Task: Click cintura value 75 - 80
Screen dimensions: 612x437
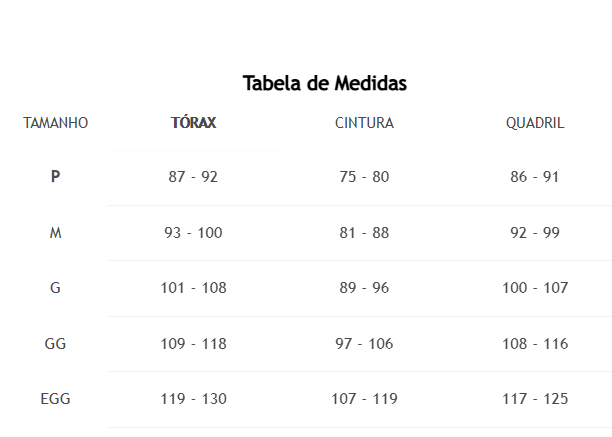Action: 364,177
